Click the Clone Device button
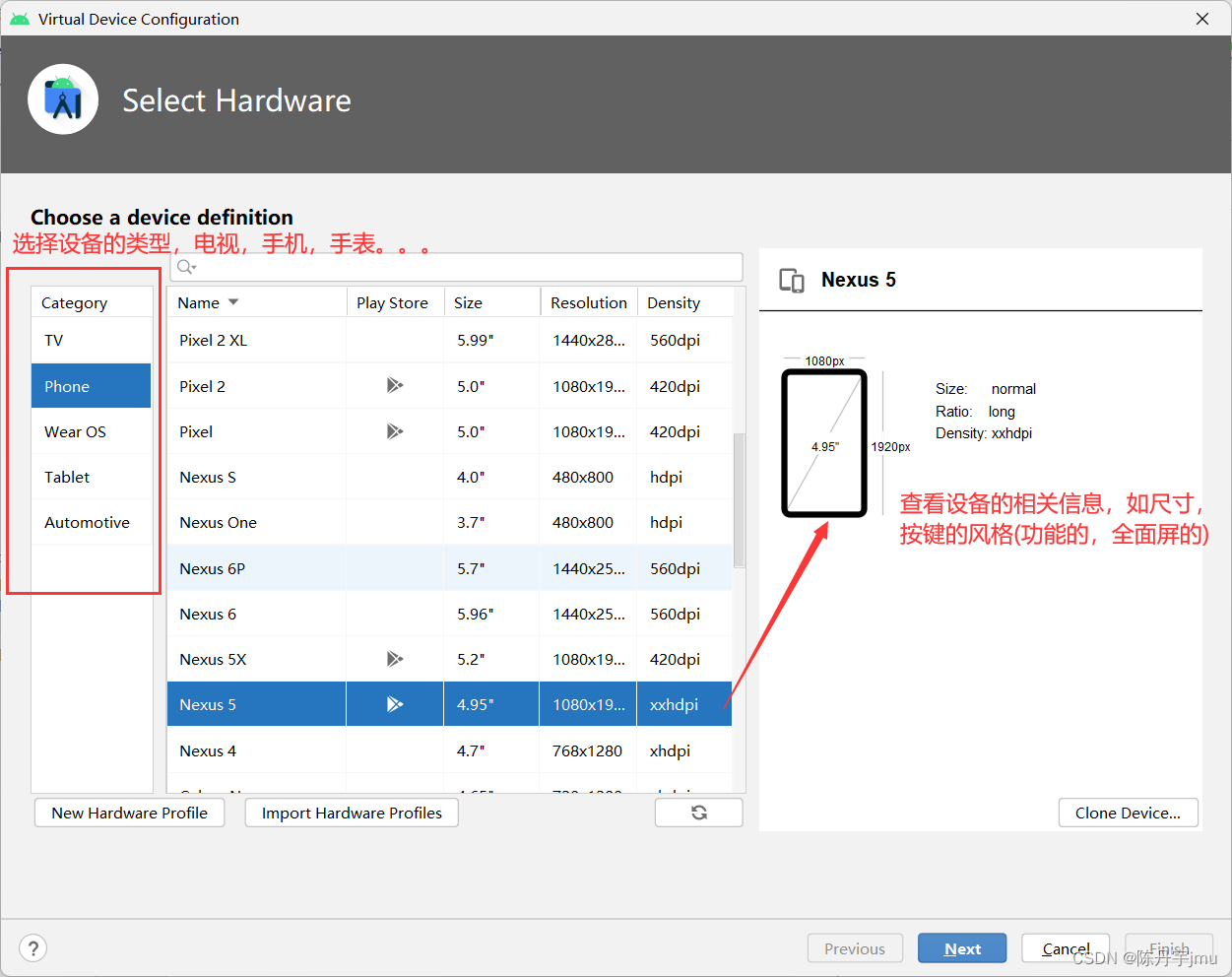The height and width of the screenshot is (977, 1232). (1128, 813)
